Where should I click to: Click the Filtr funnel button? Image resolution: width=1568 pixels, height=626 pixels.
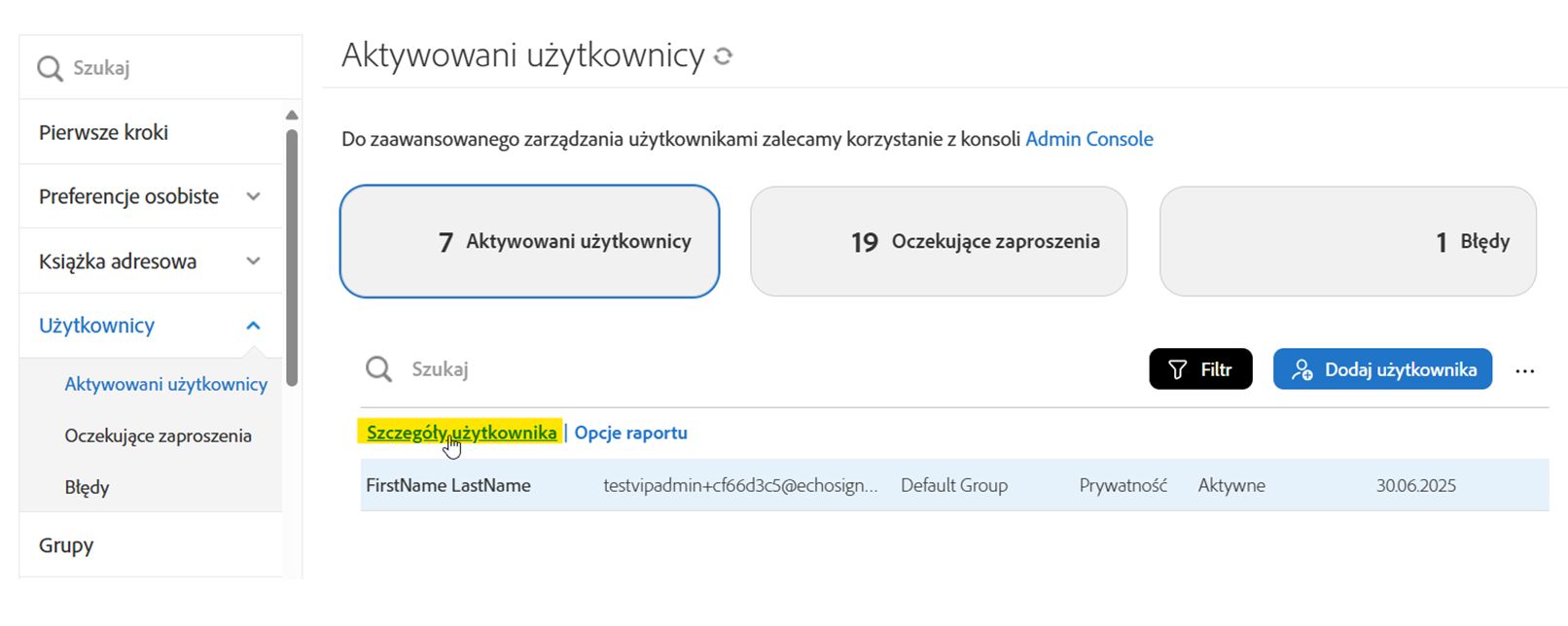pos(1200,369)
